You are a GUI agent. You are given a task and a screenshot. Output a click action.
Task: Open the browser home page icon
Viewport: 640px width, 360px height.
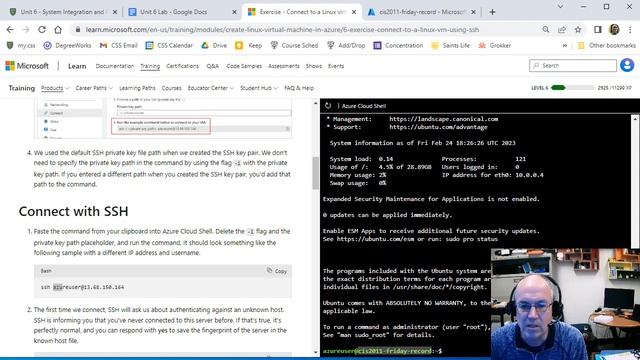tap(58, 29)
